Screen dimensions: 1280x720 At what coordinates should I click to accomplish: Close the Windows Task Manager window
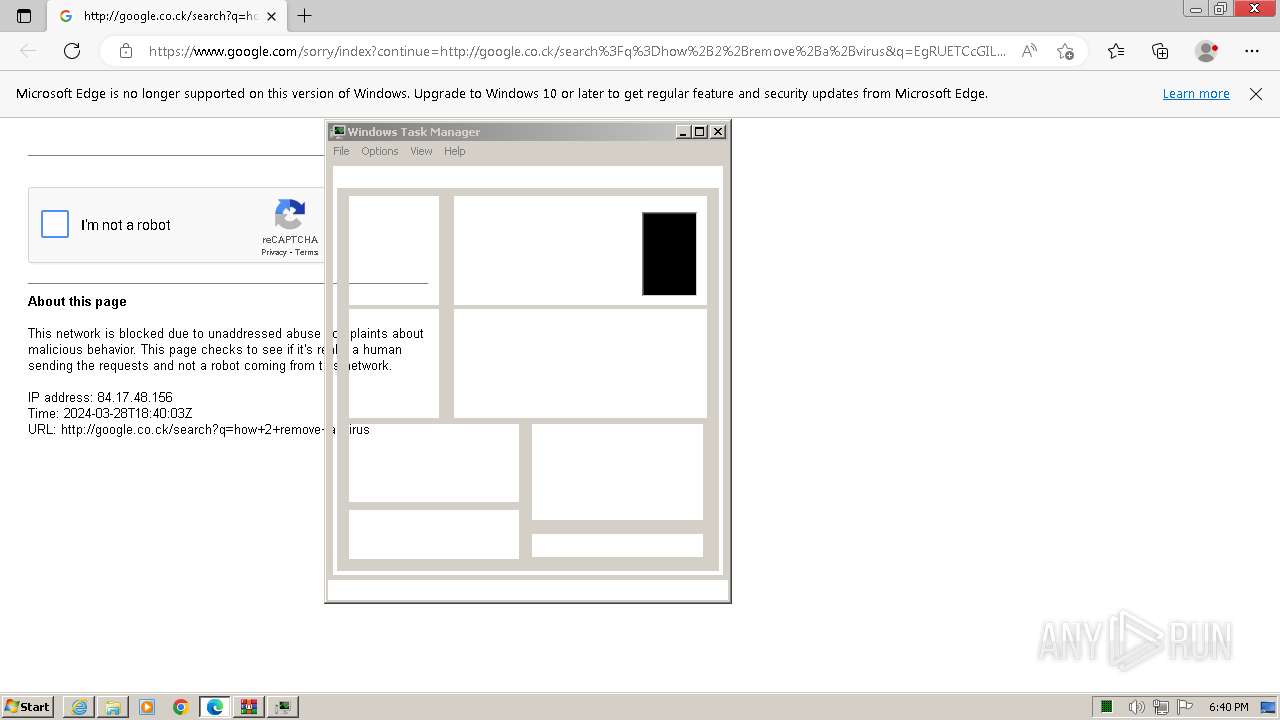coord(718,132)
